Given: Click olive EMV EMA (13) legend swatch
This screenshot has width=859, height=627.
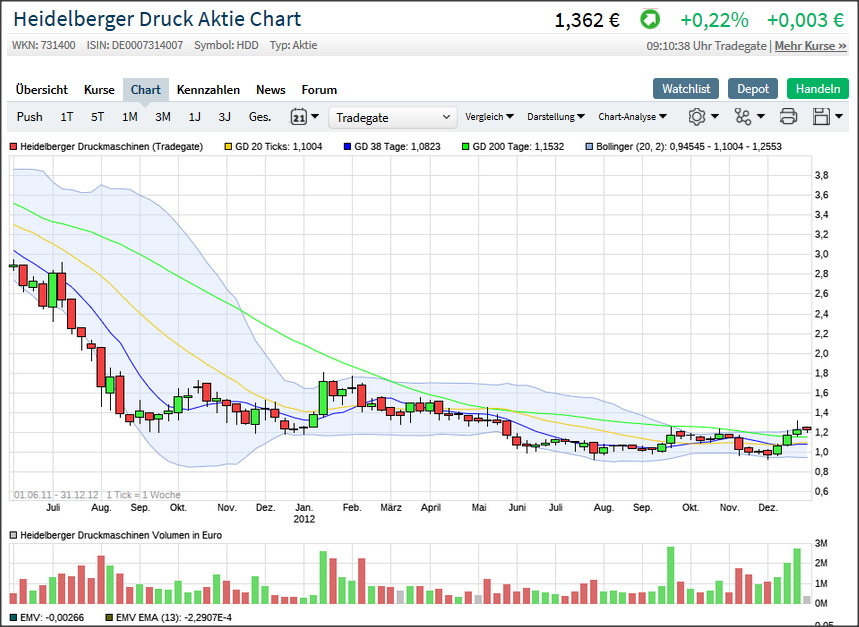Looking at the screenshot, I should click(x=109, y=618).
